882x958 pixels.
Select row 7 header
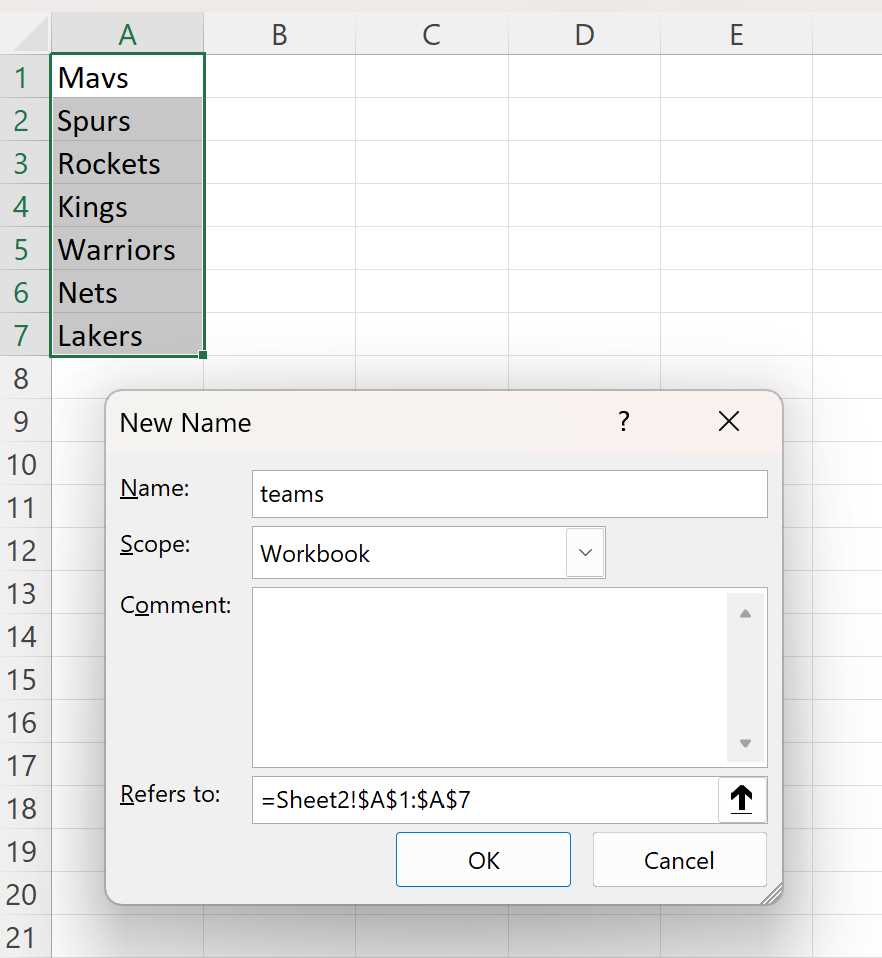25,334
